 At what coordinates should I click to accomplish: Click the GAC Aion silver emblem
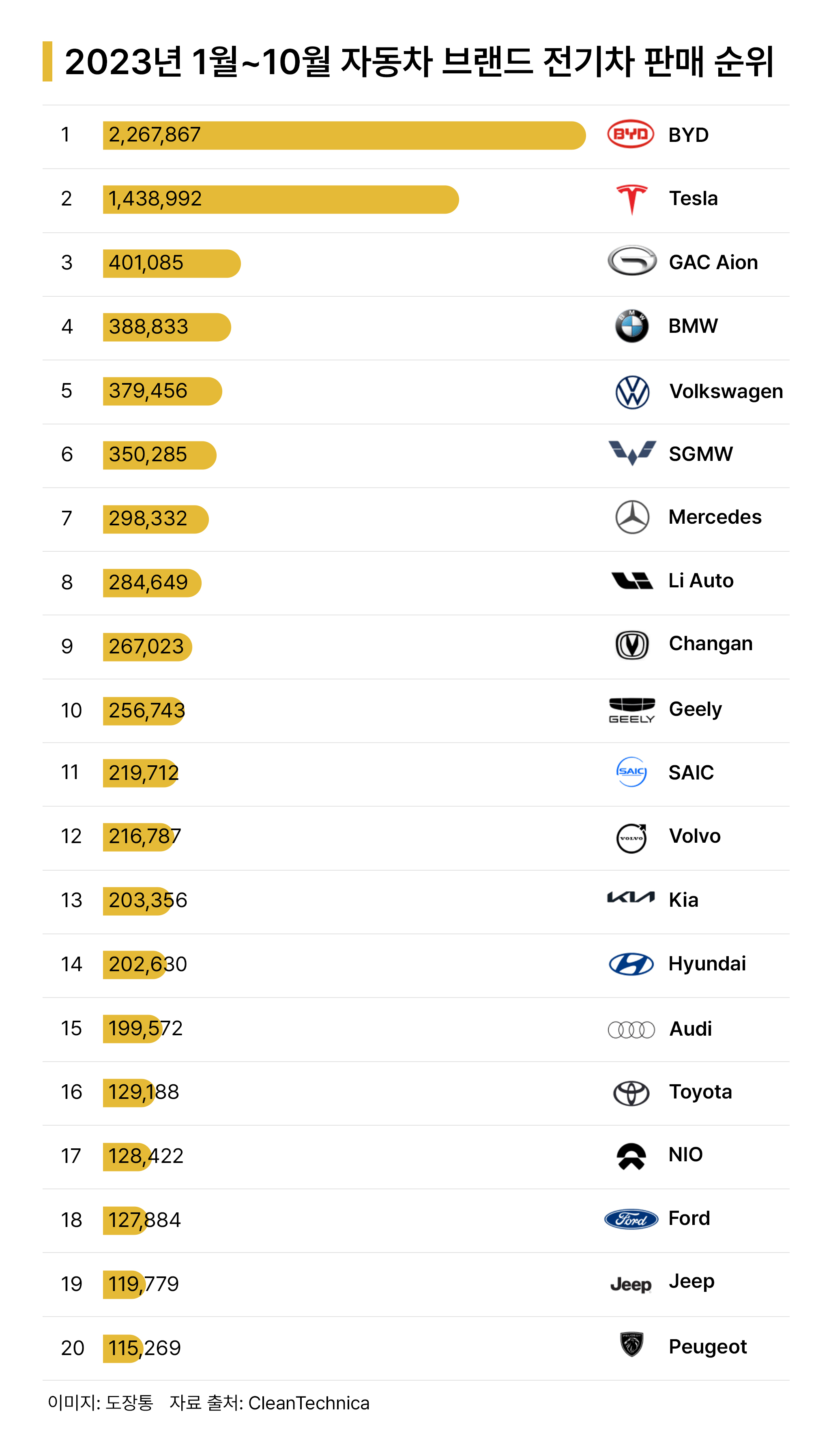632,261
